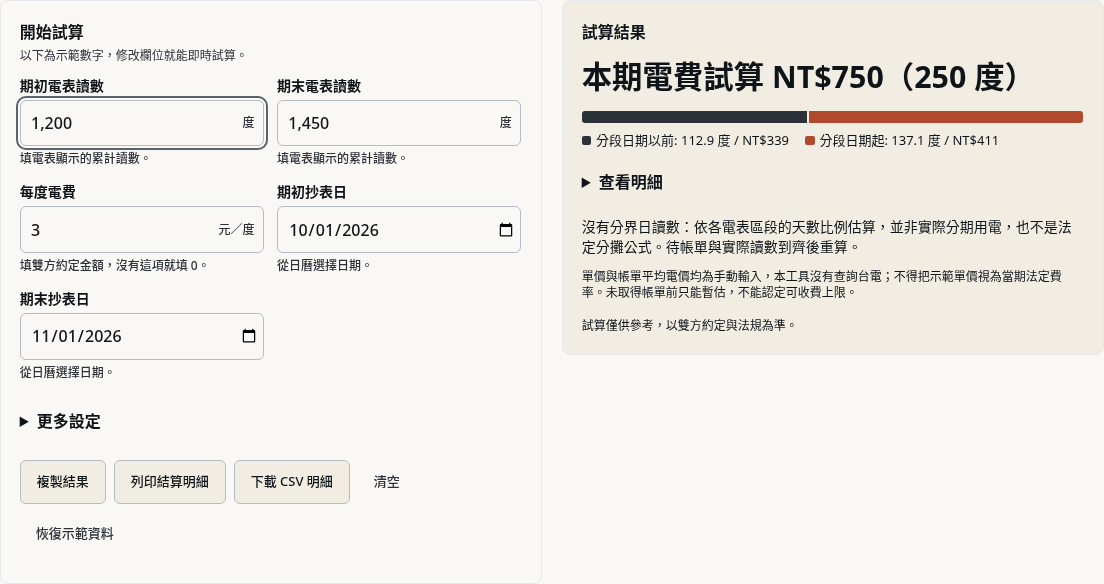Focus the 期末電表讀數 input field
Screen dimensions: 1104x584
pyautogui.click(x=399, y=123)
